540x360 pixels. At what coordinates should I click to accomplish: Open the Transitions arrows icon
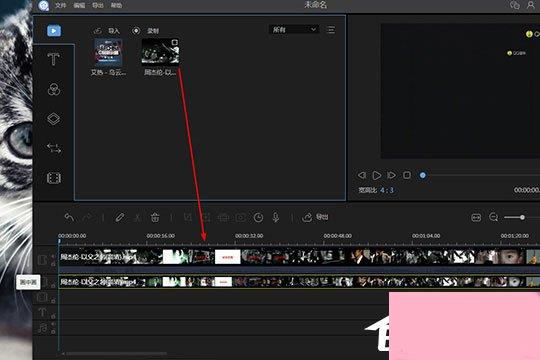coord(54,148)
